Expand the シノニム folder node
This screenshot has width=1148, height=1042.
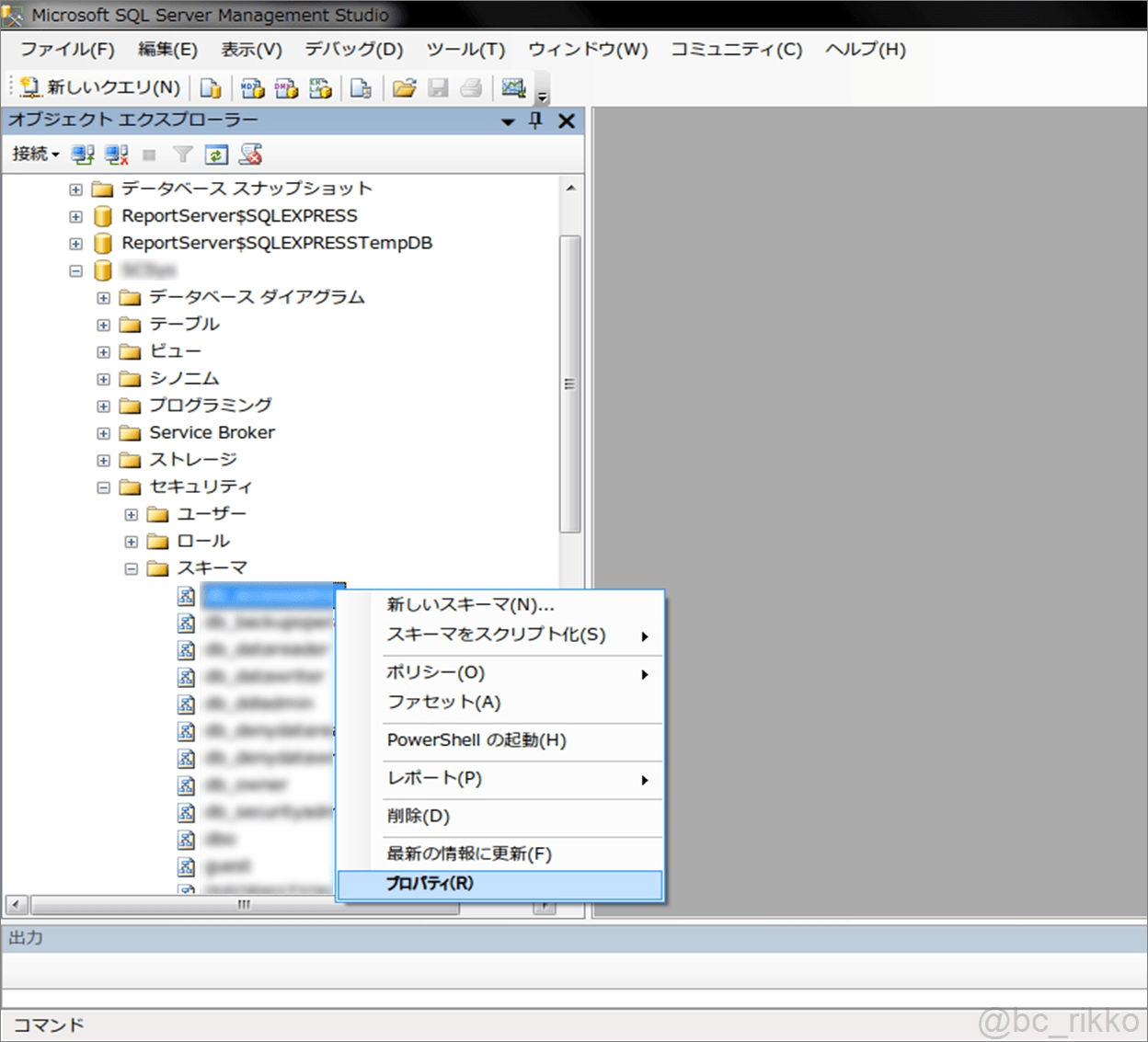[103, 380]
